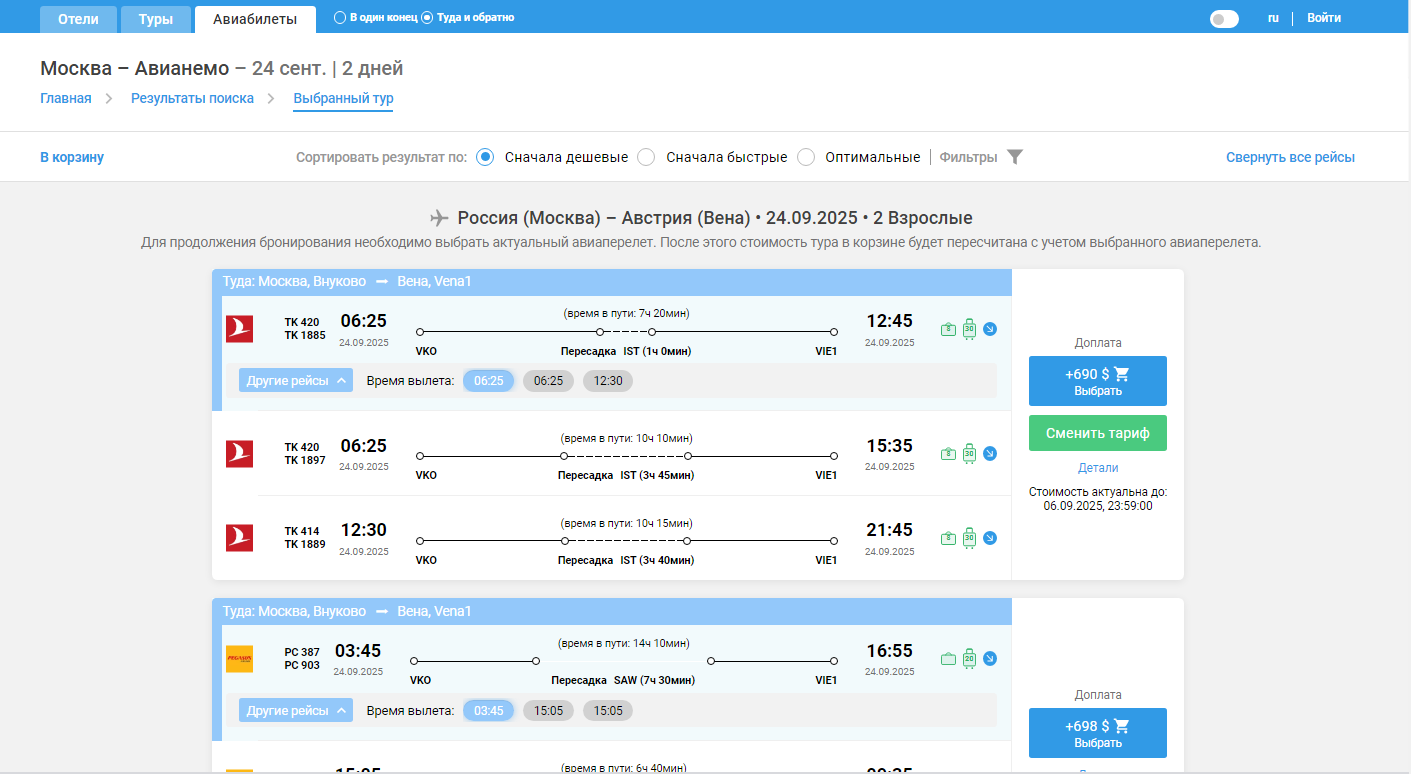Toggle the switch next to the language selector

tap(1224, 18)
